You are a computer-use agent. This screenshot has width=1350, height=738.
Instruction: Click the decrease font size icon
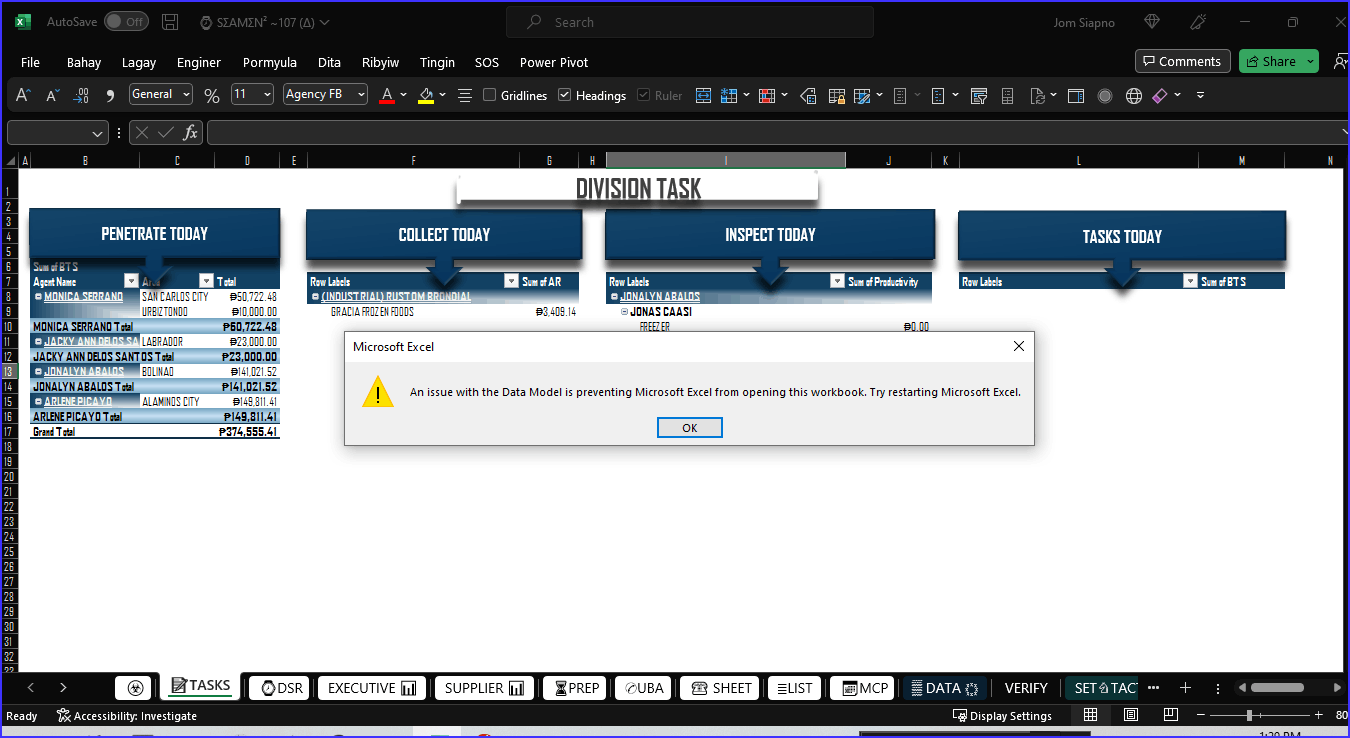point(53,95)
